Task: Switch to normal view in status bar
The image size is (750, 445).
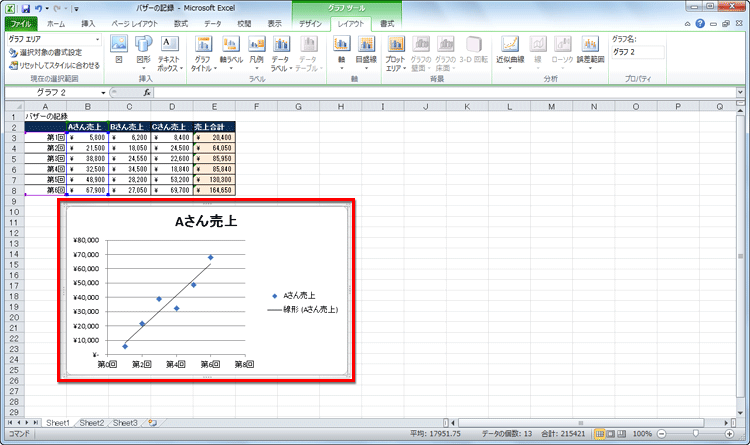Action: [x=599, y=434]
